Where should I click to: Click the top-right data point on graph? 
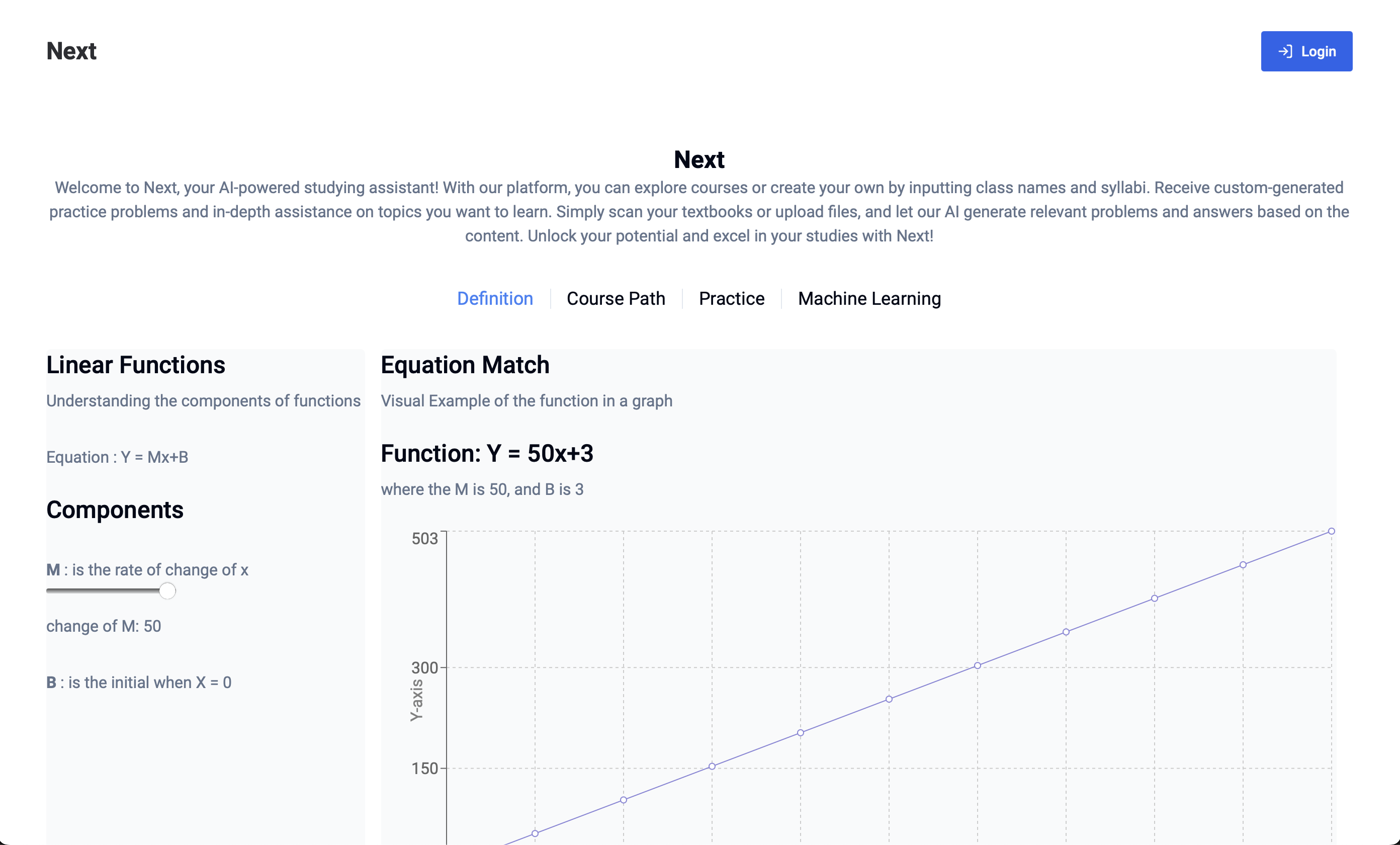(1331, 531)
